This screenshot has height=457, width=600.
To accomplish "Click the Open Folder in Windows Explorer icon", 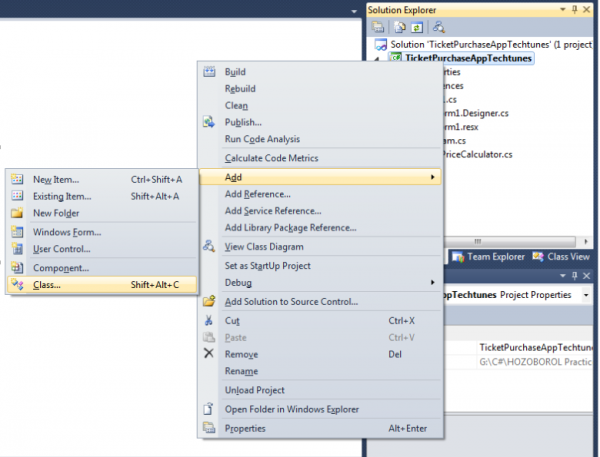I will point(209,409).
